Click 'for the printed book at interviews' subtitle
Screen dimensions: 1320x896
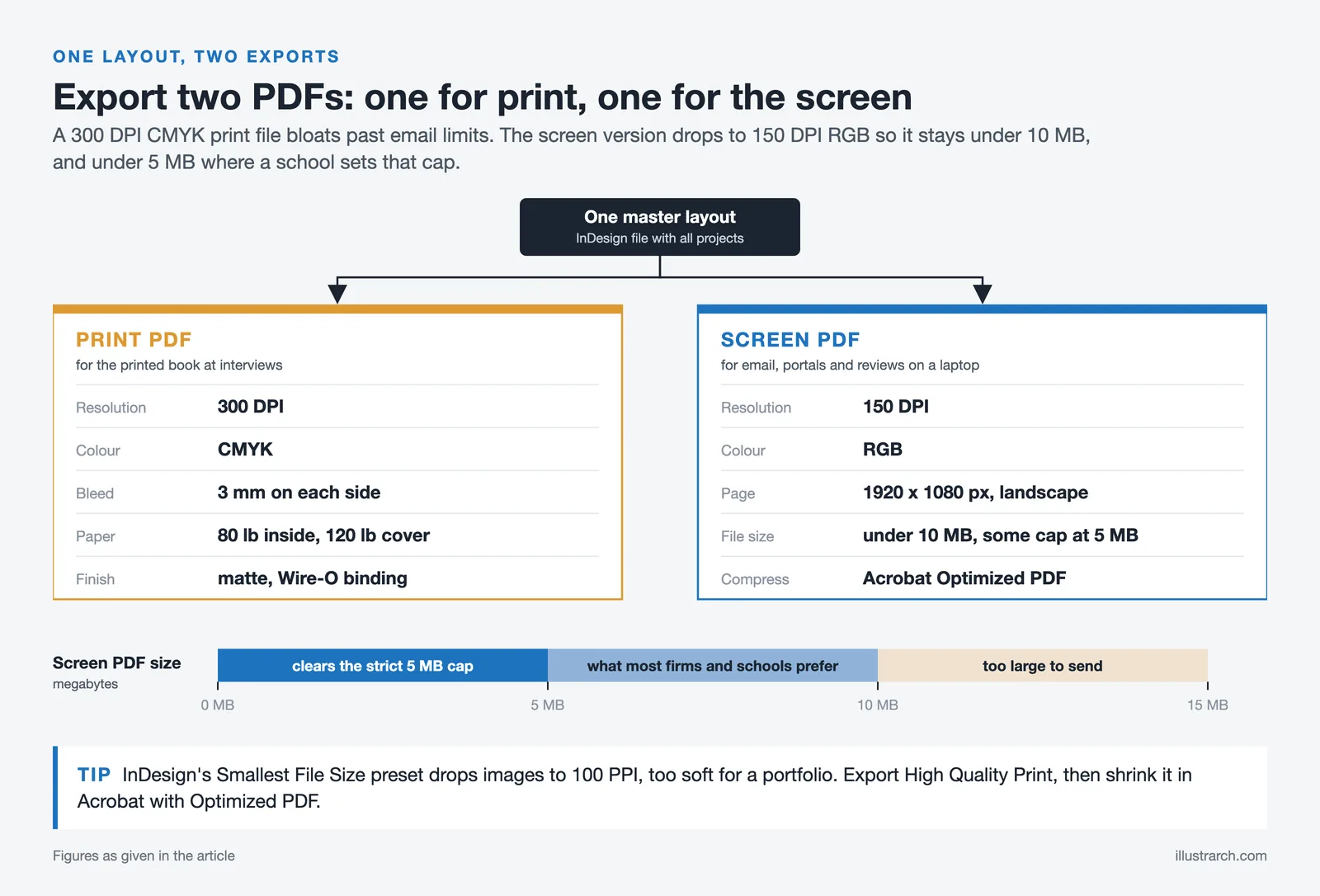179,365
